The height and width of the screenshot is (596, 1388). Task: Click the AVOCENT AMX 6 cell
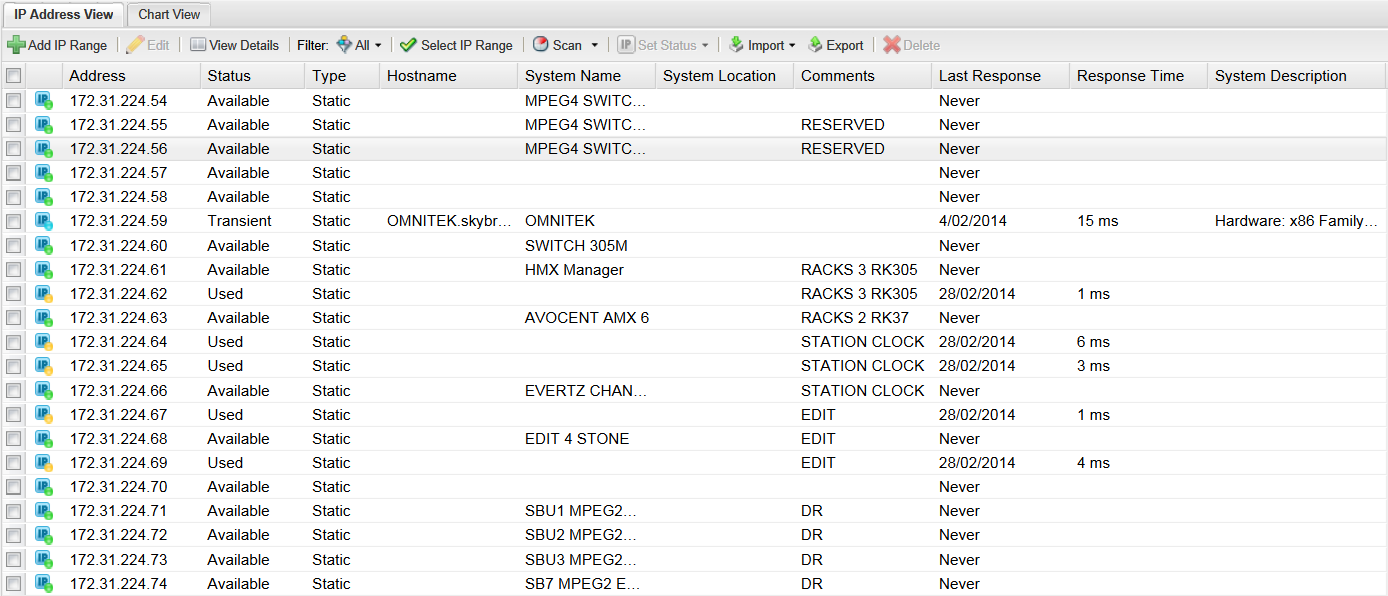[587, 318]
